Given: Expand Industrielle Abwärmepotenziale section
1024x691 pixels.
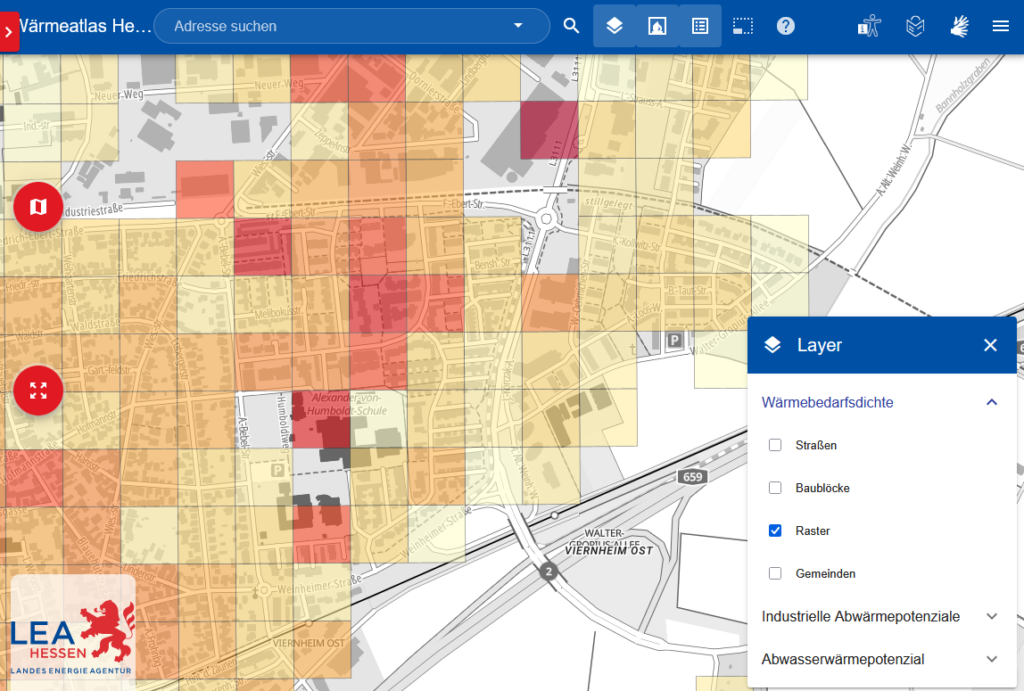Looking at the screenshot, I should 991,616.
